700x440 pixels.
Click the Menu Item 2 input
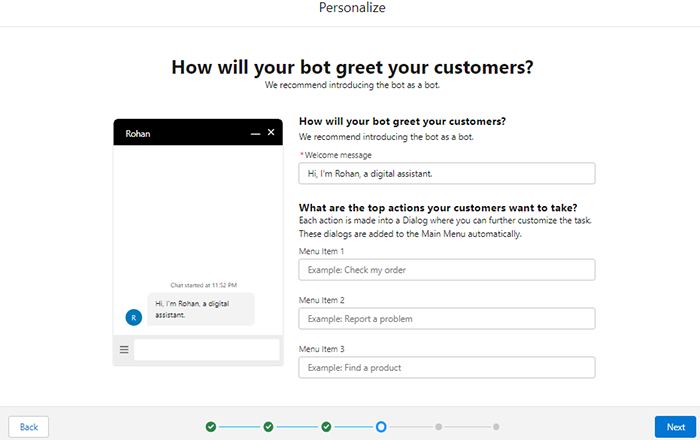(446, 319)
